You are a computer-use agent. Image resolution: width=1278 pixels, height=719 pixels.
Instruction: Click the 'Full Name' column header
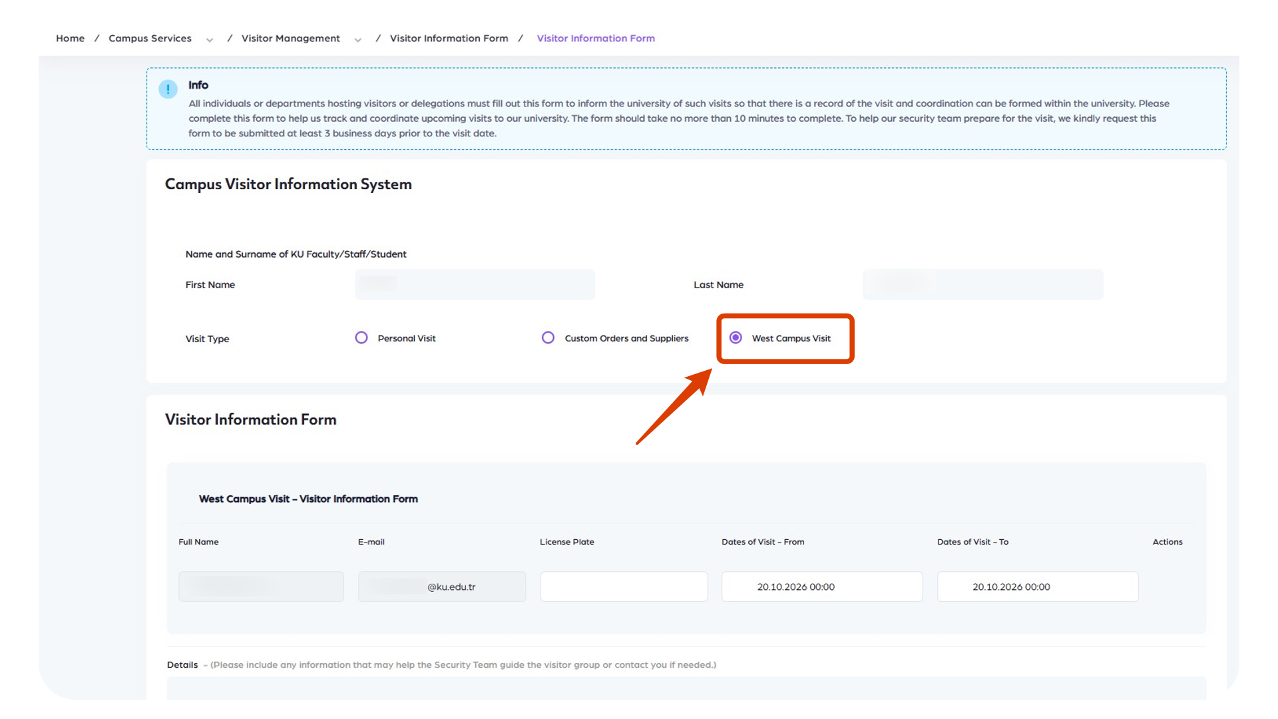(x=199, y=542)
